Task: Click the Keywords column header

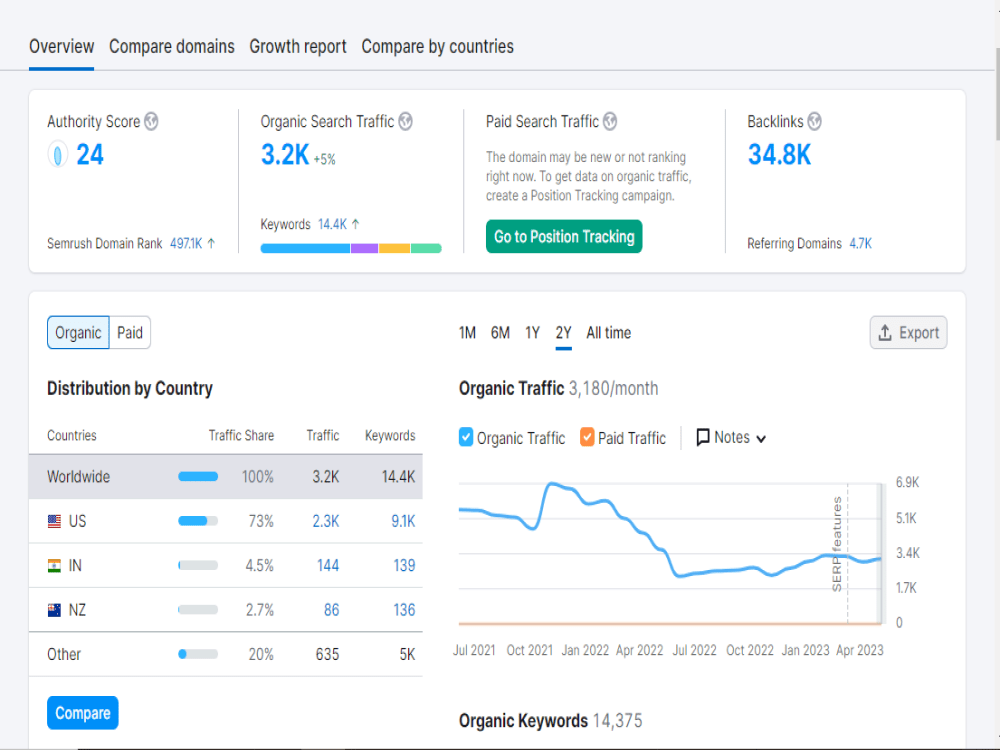Action: [390, 436]
